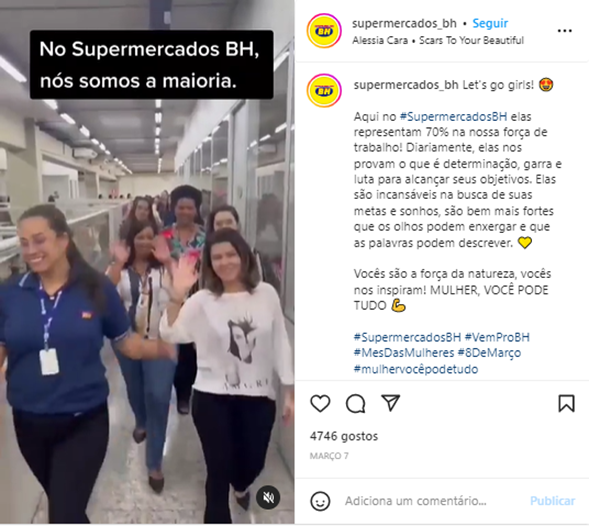Click the Seguir follow link
The image size is (589, 526).
[490, 23]
